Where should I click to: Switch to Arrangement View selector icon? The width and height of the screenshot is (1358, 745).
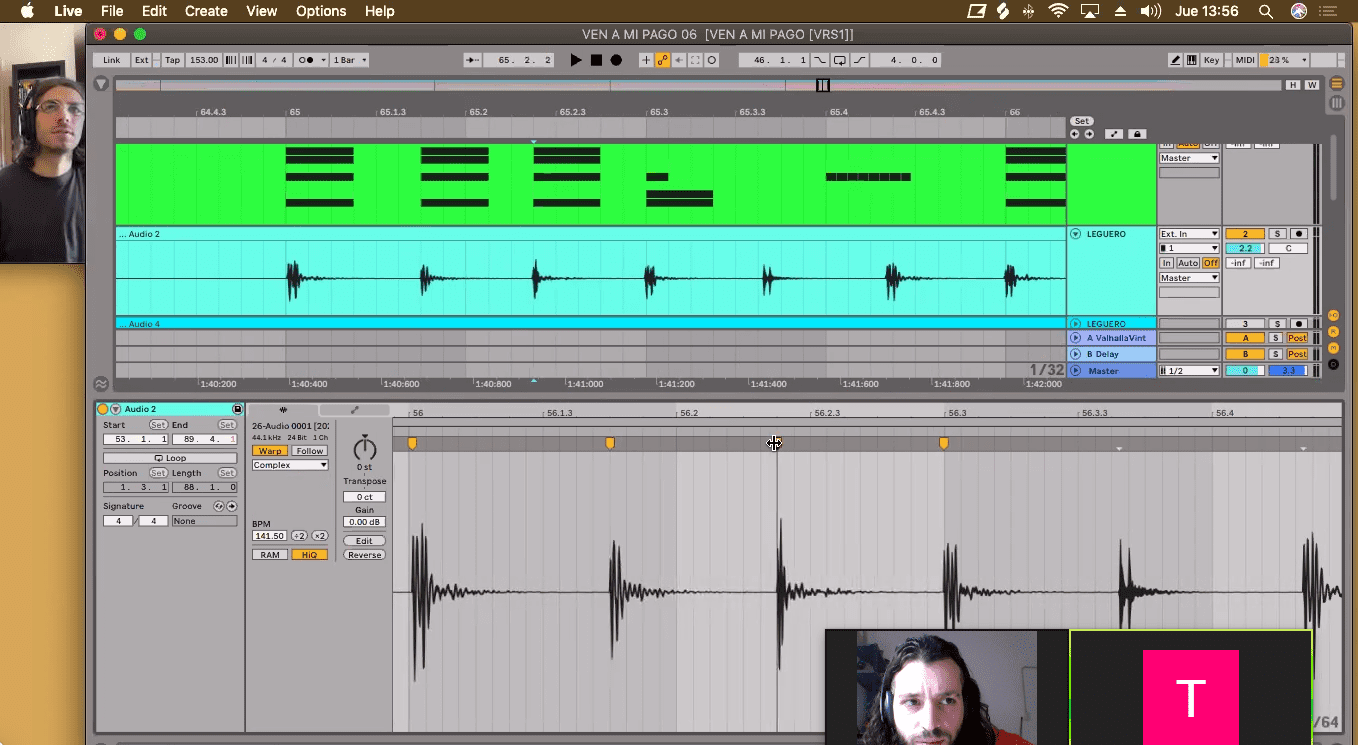point(1337,85)
